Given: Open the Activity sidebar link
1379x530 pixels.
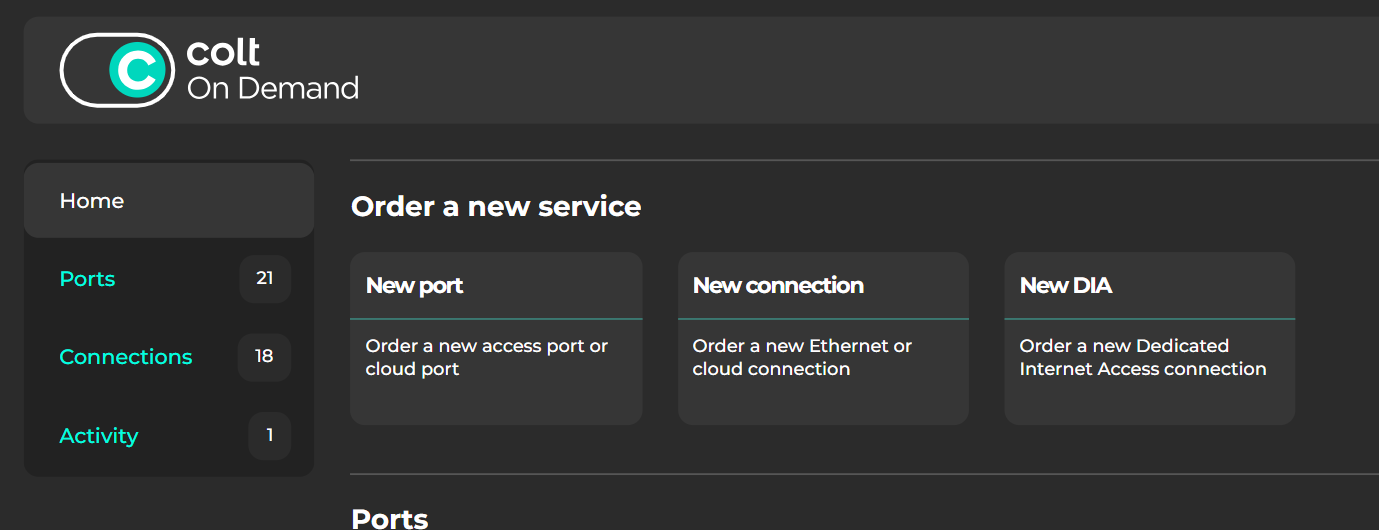Looking at the screenshot, I should point(99,436).
